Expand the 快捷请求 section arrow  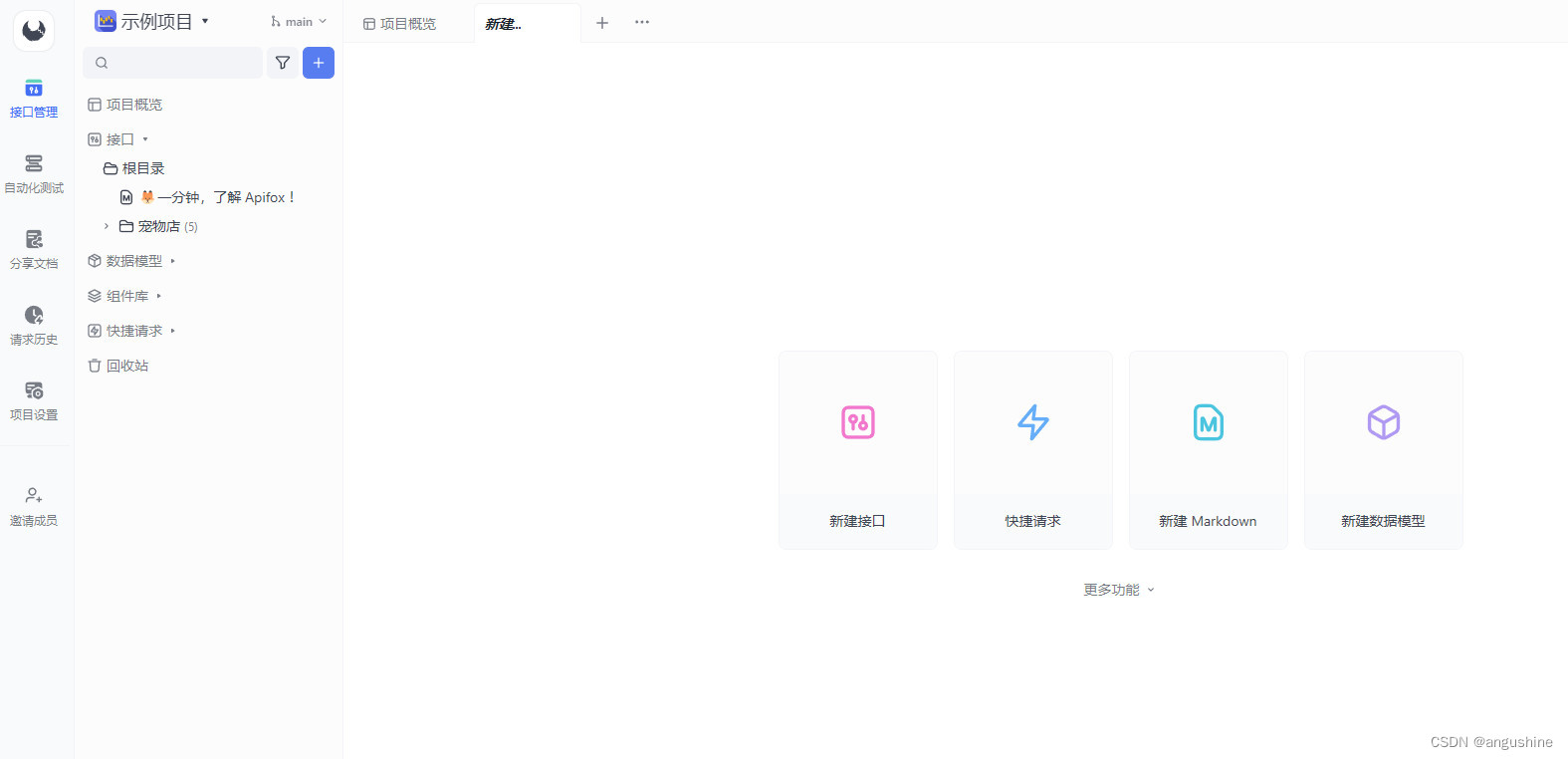pos(173,331)
